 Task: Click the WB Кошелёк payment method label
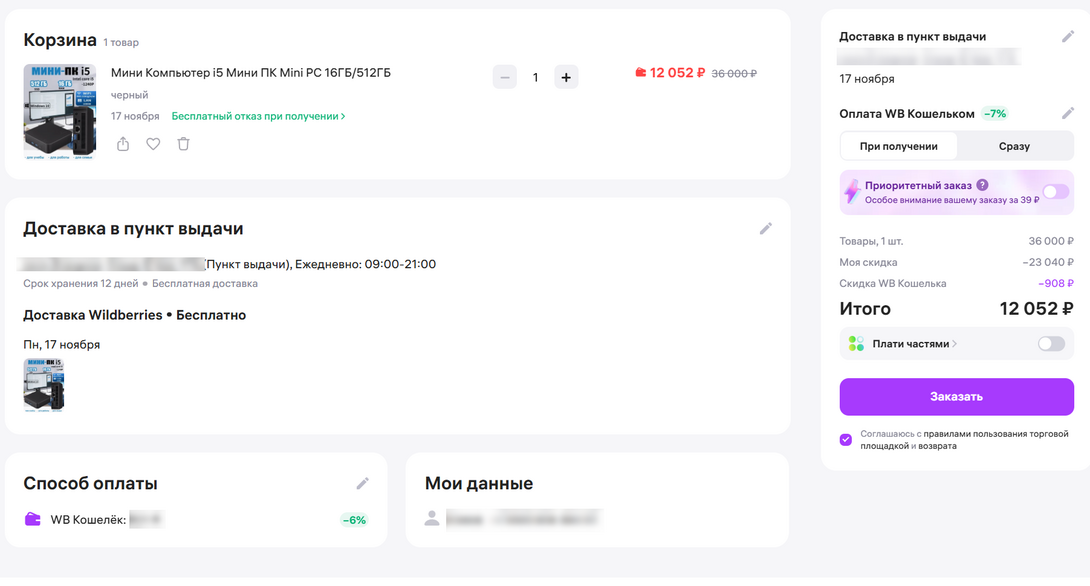point(88,520)
